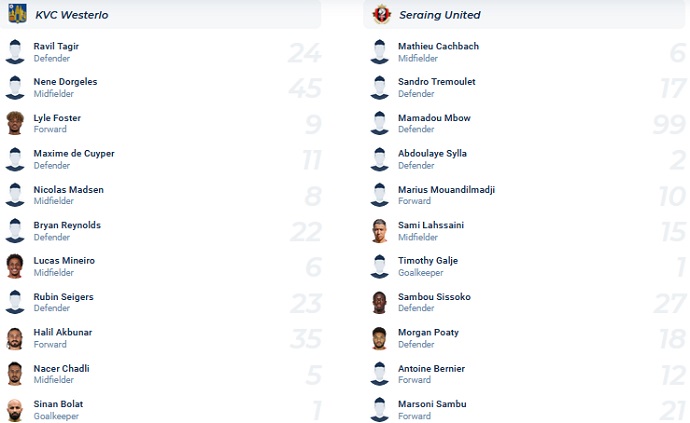Select player name Ravil Tagir
Viewport: 690px width, 423px height.
tap(56, 46)
